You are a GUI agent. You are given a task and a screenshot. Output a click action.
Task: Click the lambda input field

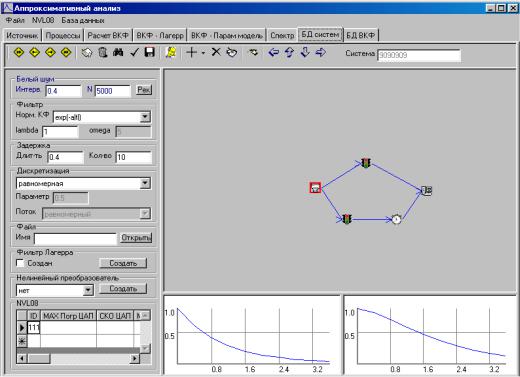pos(60,132)
